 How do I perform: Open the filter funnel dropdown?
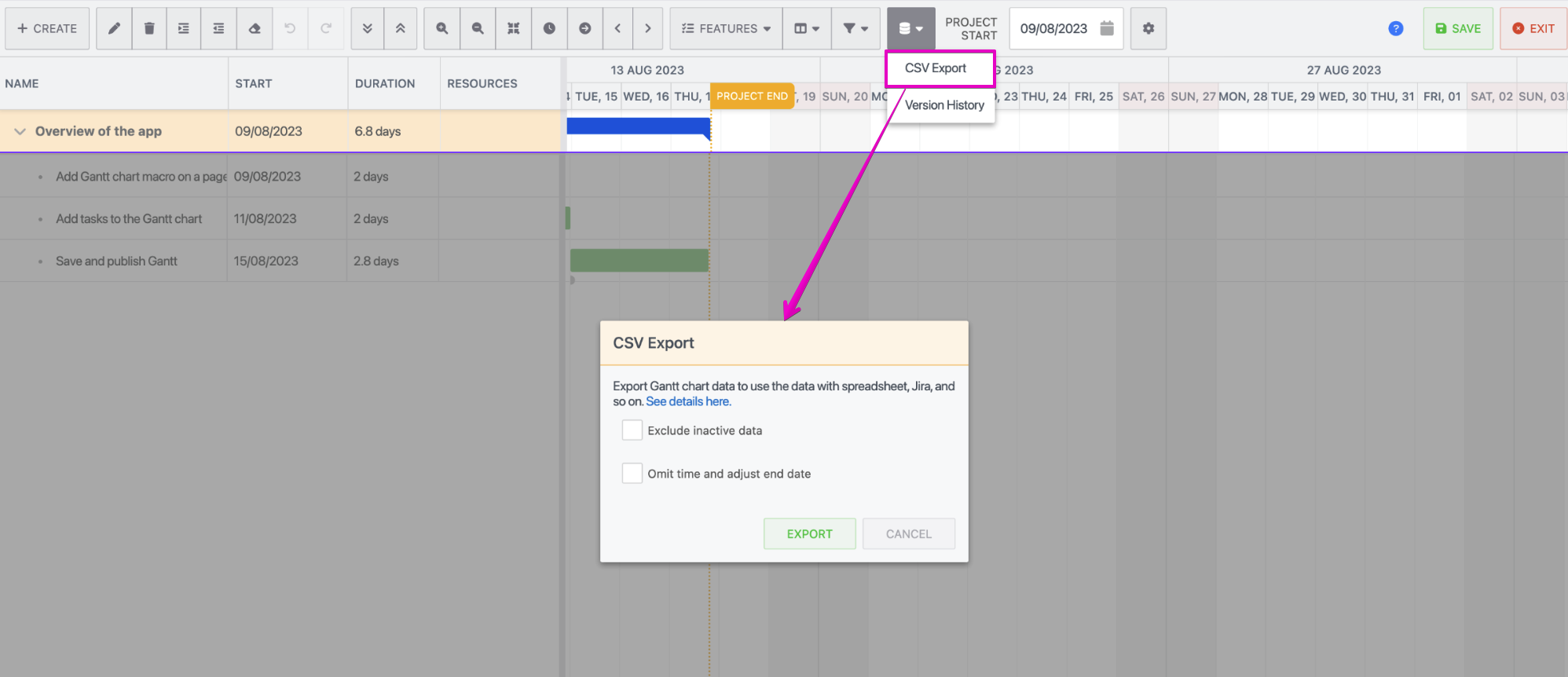coord(855,28)
